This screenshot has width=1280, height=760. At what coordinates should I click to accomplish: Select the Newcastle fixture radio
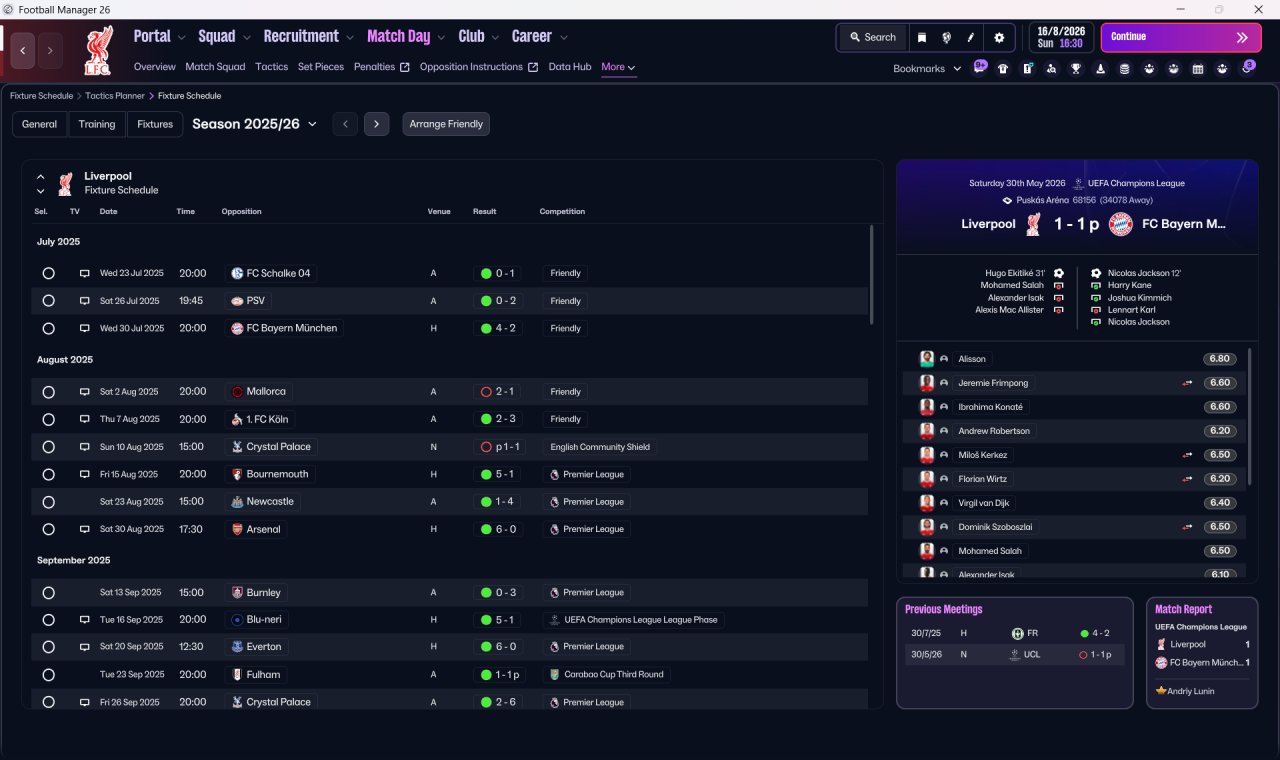(x=48, y=502)
